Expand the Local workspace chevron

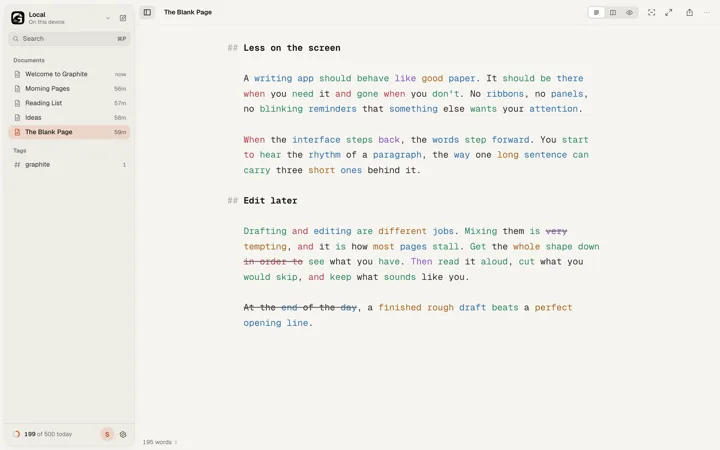pyautogui.click(x=108, y=18)
